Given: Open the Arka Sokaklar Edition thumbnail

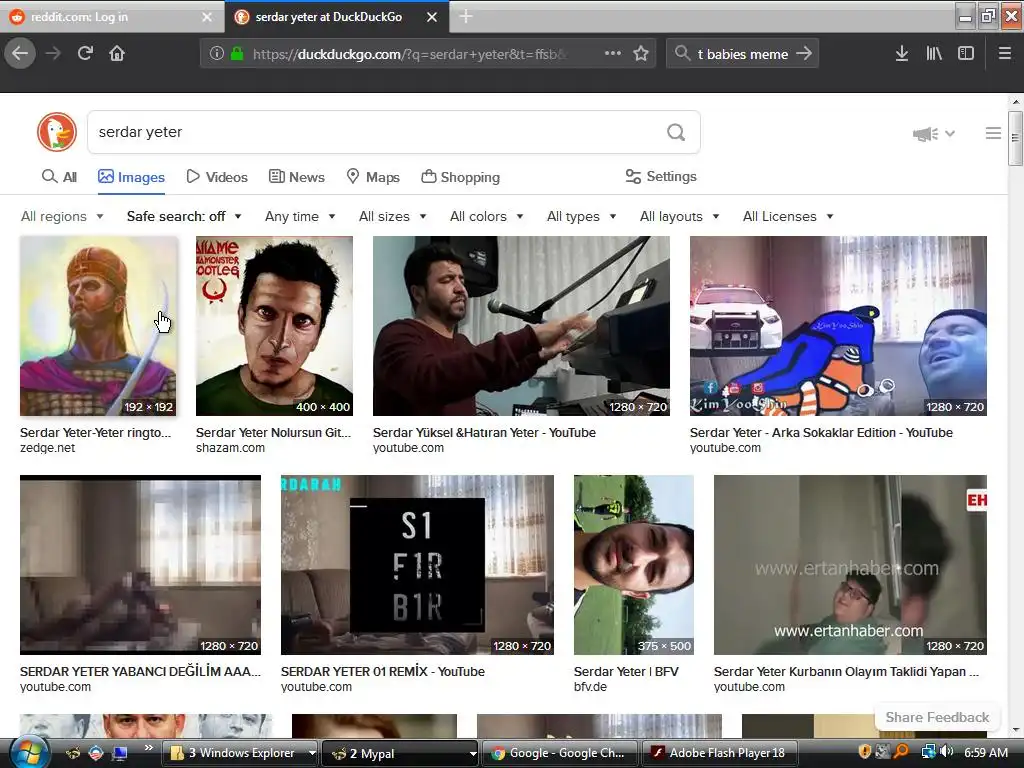Looking at the screenshot, I should (x=839, y=326).
